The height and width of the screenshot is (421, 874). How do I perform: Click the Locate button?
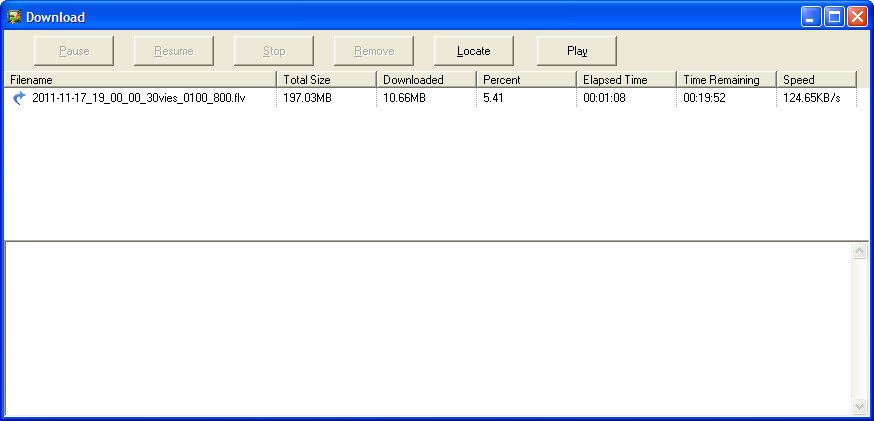[x=474, y=51]
